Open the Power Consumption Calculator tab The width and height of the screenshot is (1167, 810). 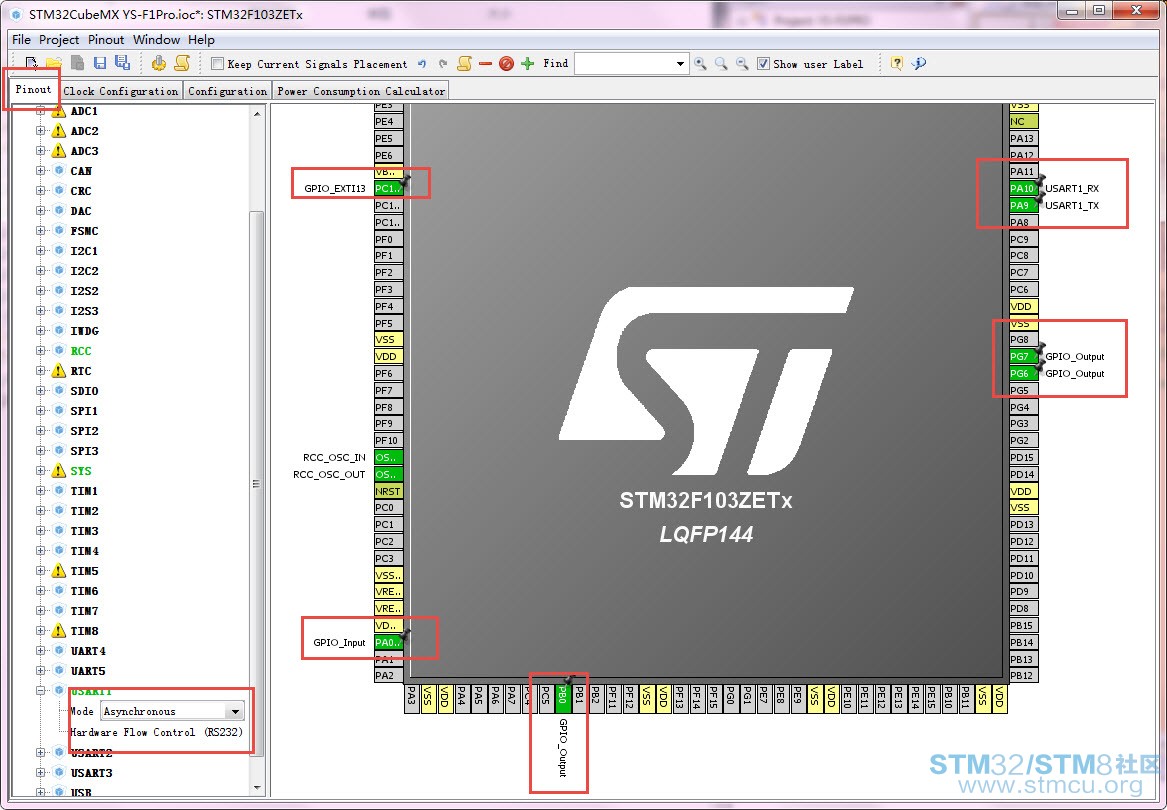(361, 91)
